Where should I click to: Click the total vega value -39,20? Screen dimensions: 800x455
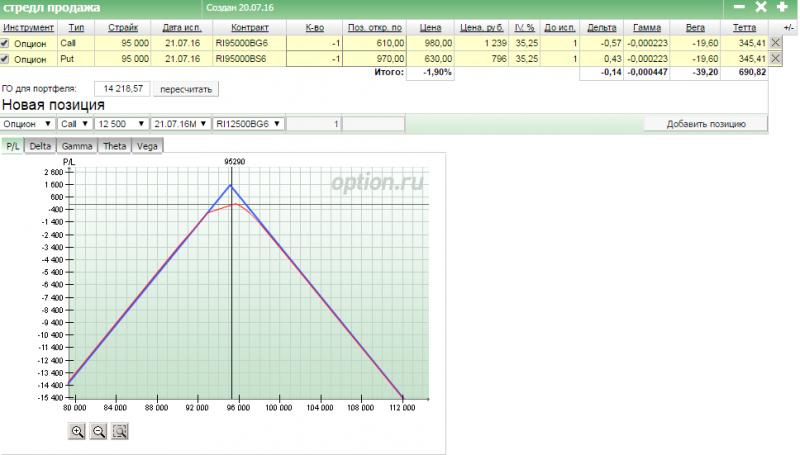[x=706, y=72]
